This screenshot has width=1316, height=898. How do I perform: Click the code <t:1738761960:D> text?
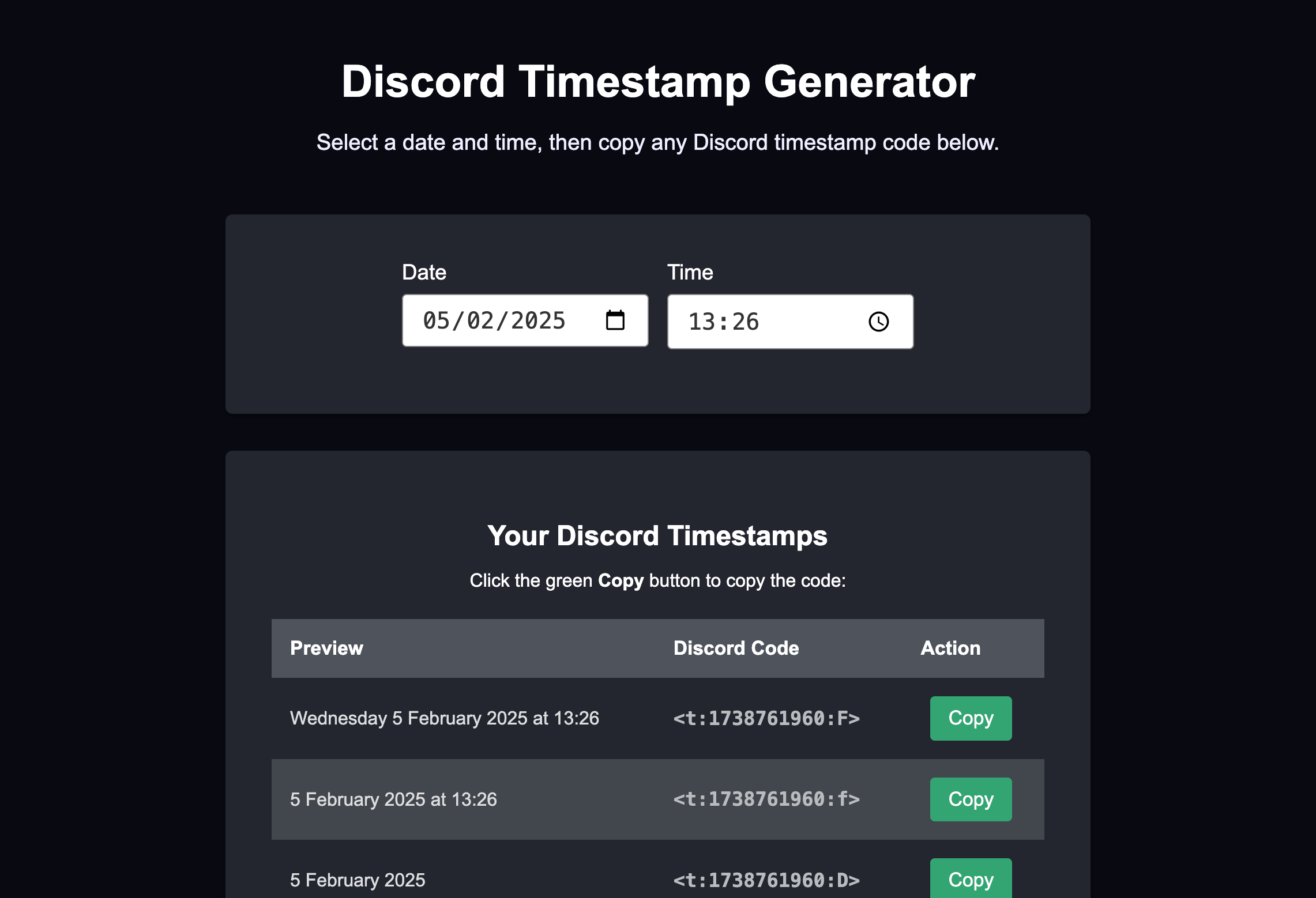click(x=766, y=880)
